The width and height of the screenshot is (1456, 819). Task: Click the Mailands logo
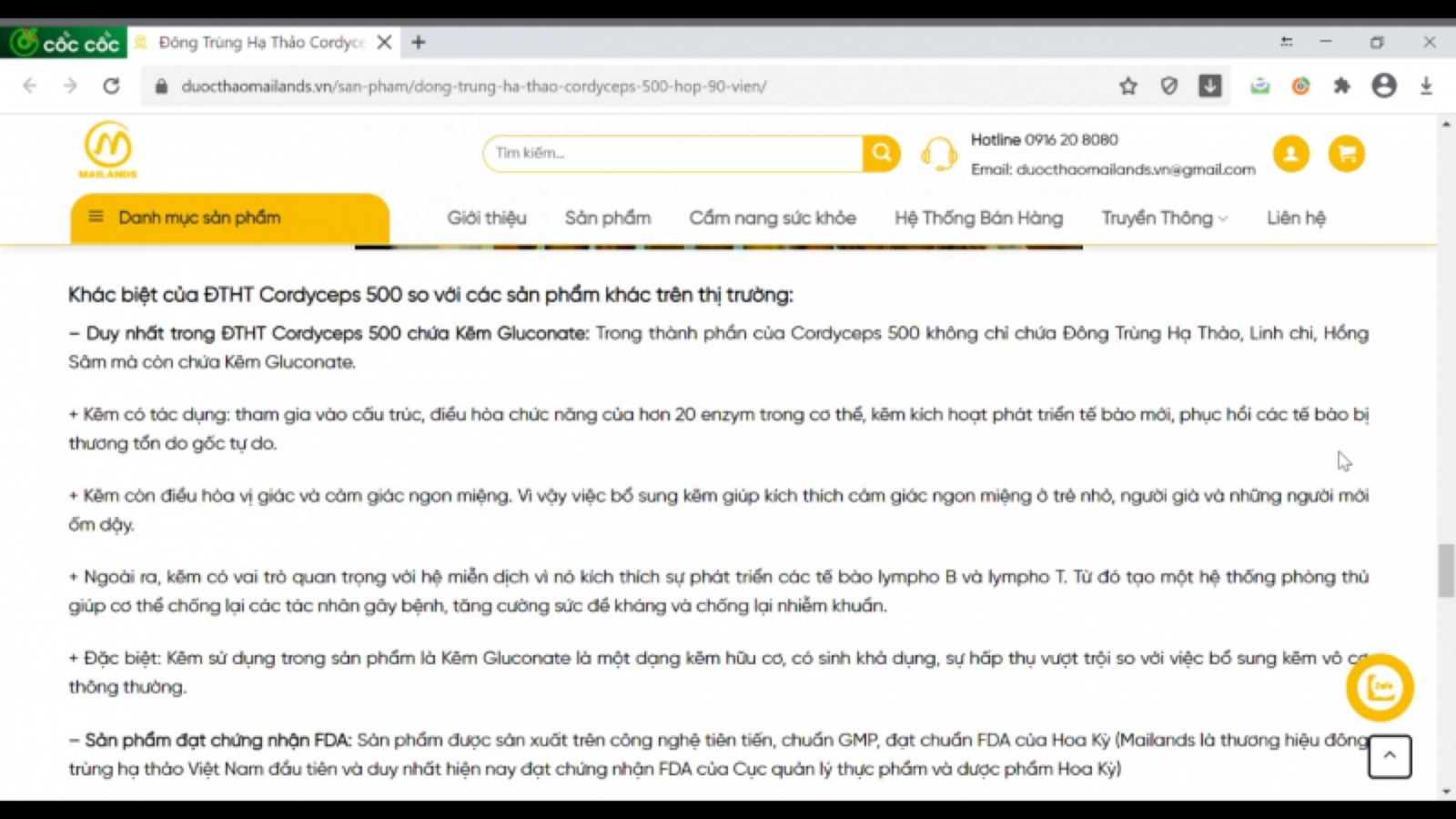point(108,149)
